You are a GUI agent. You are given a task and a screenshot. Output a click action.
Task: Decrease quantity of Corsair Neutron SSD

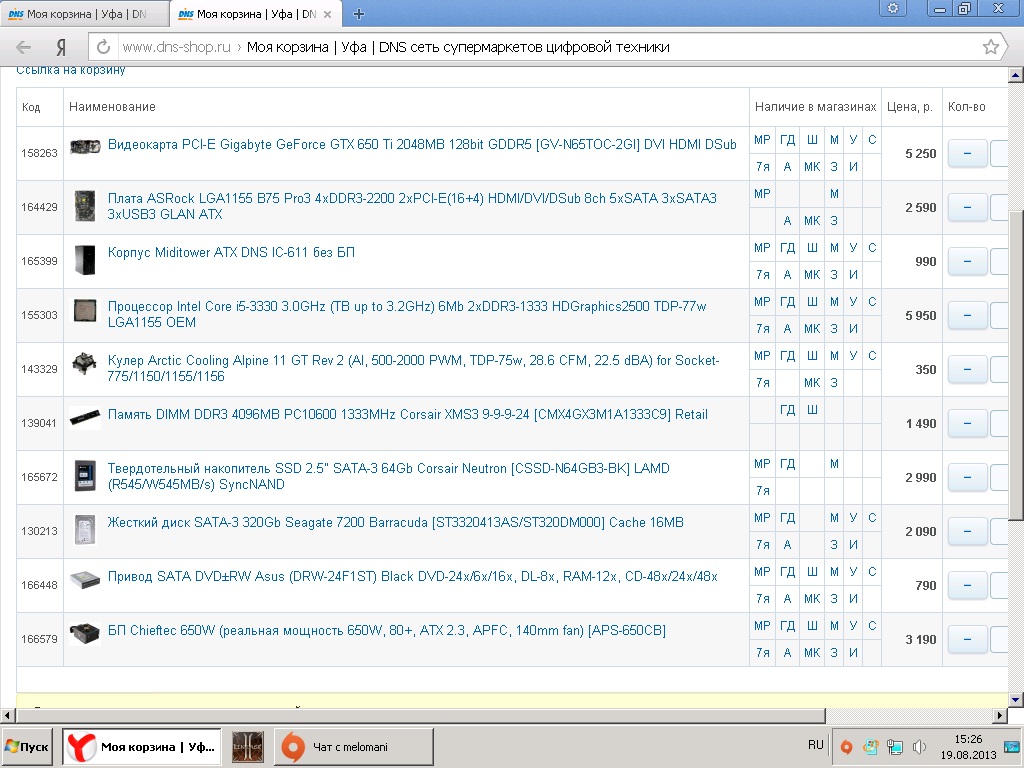(x=967, y=477)
